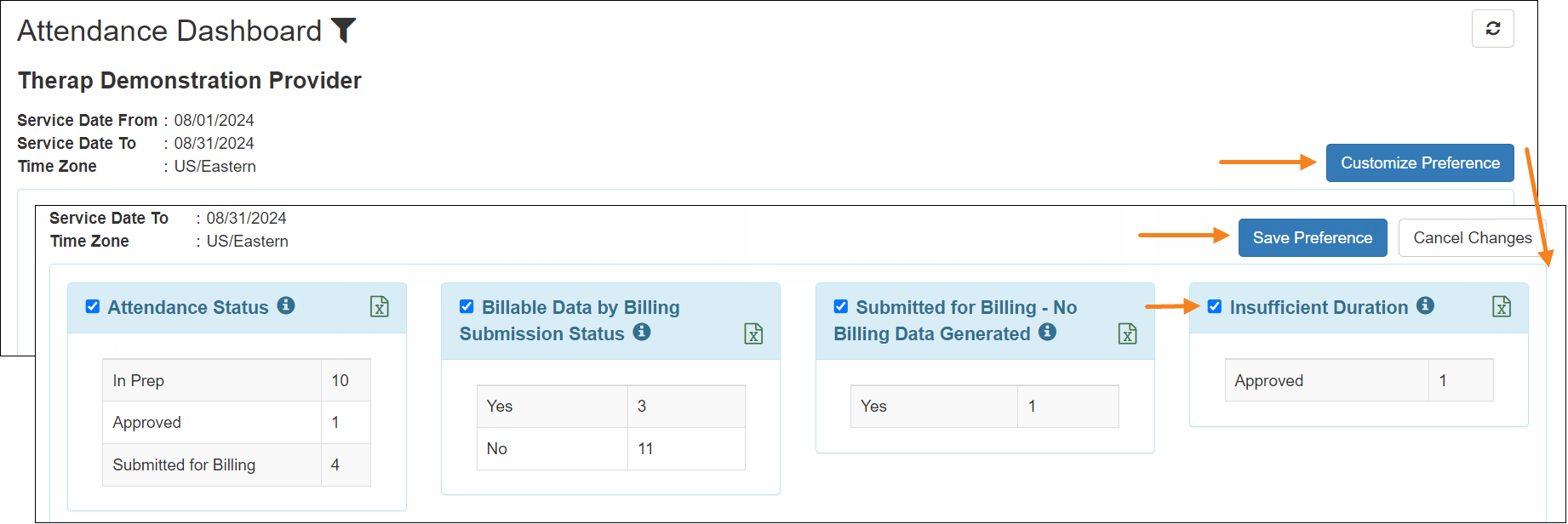Export Attendance Status to Excel
Screen dimensions: 1568x524
pyautogui.click(x=380, y=307)
